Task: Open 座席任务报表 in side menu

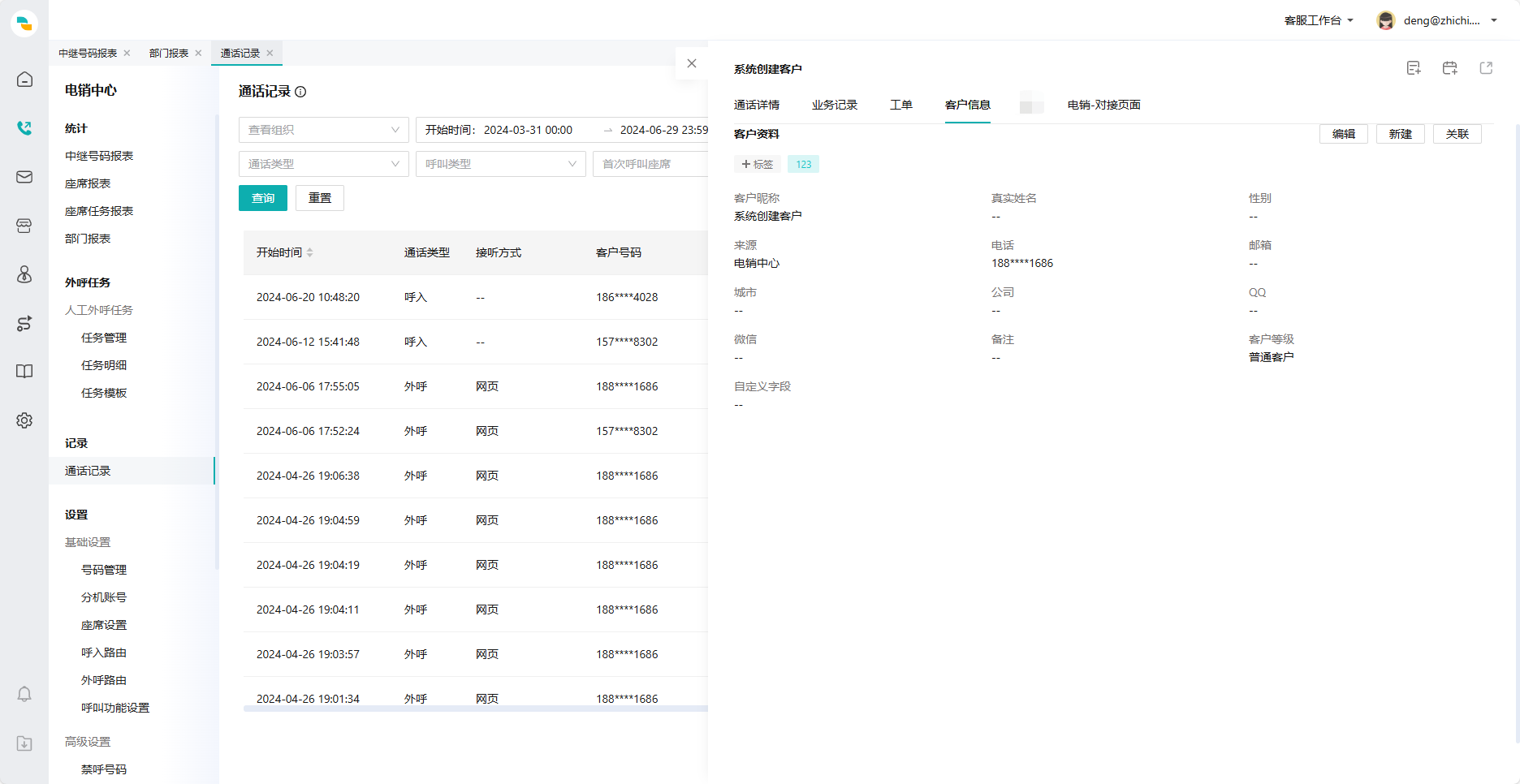Action: tap(99, 211)
